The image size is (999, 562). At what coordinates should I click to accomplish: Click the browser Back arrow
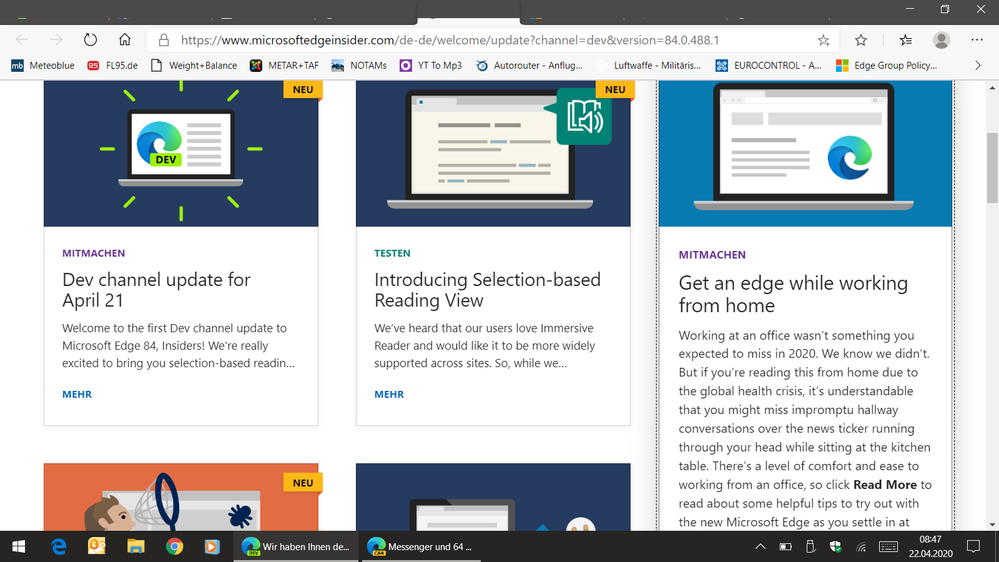click(x=22, y=40)
